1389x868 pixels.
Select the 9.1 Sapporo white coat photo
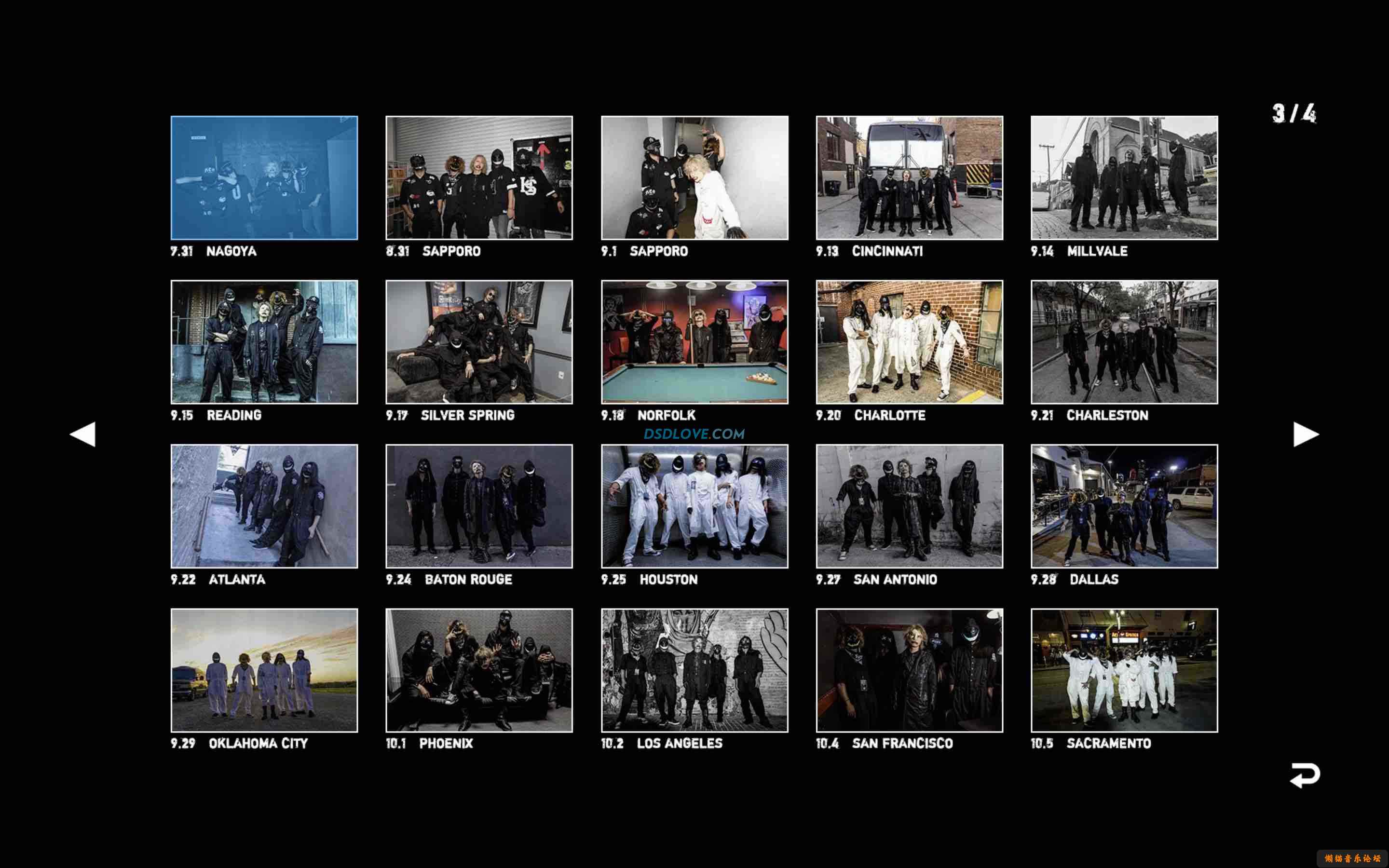[x=694, y=178]
